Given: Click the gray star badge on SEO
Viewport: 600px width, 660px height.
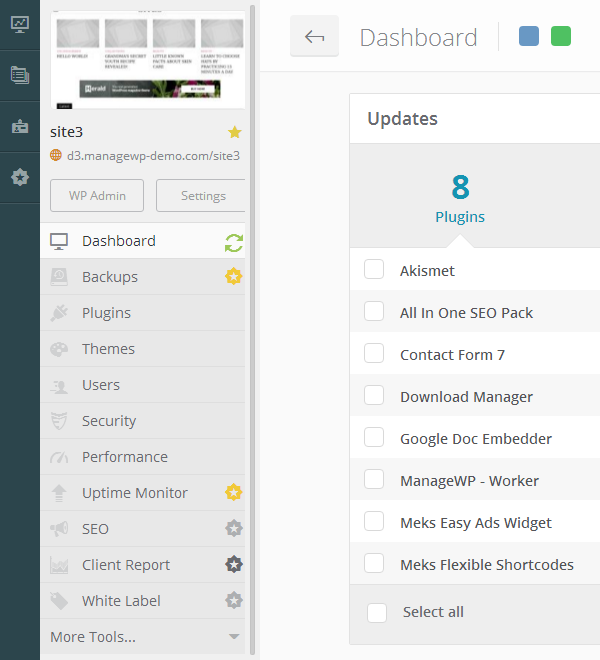Looking at the screenshot, I should point(234,528).
